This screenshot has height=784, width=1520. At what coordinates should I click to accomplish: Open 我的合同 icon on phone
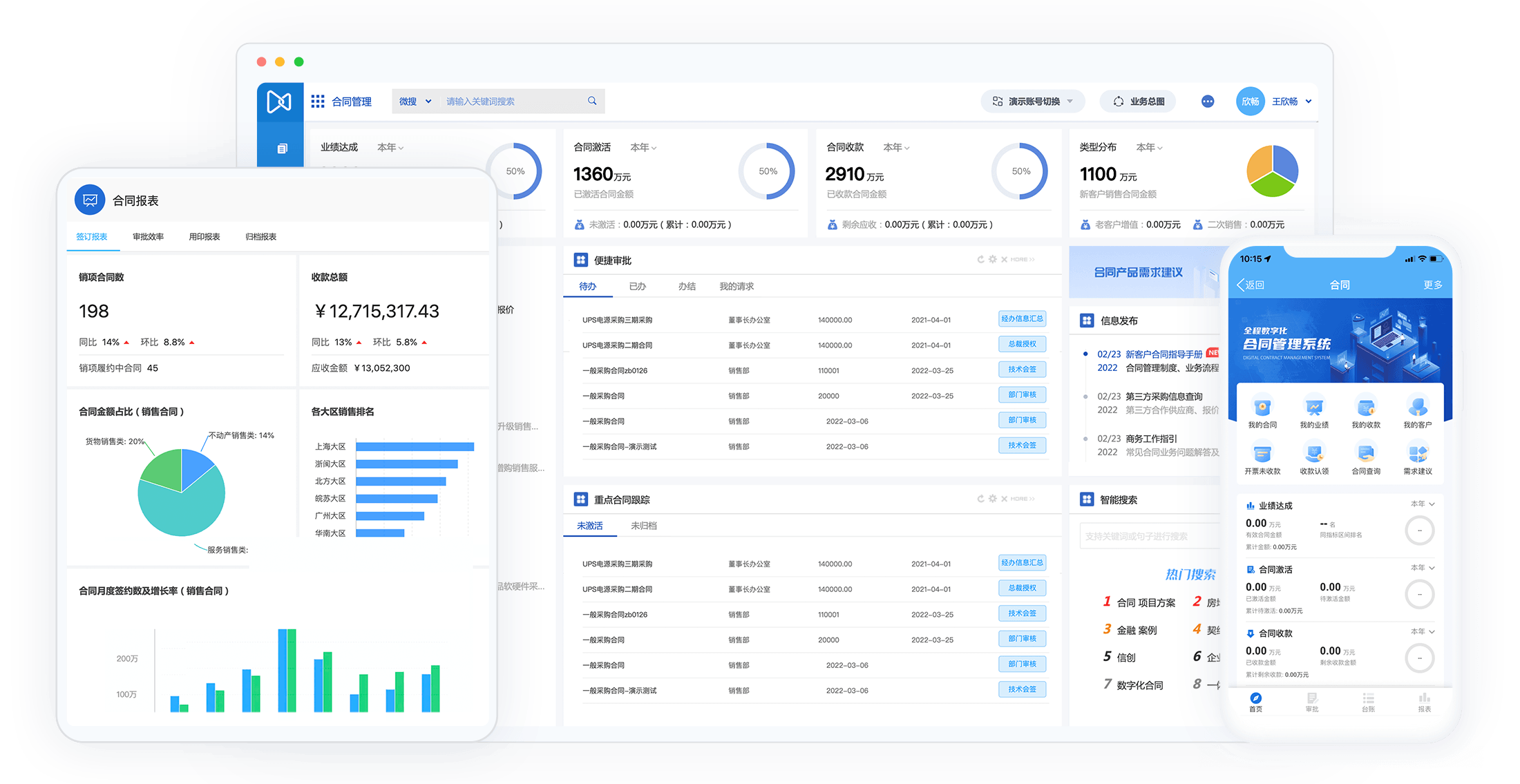click(1262, 408)
